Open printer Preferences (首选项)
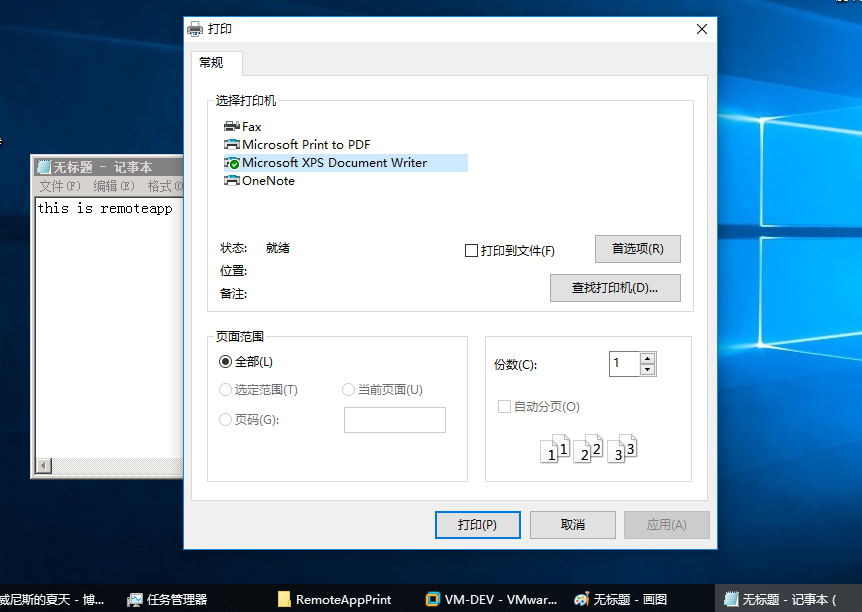The height and width of the screenshot is (612, 862). tap(638, 249)
